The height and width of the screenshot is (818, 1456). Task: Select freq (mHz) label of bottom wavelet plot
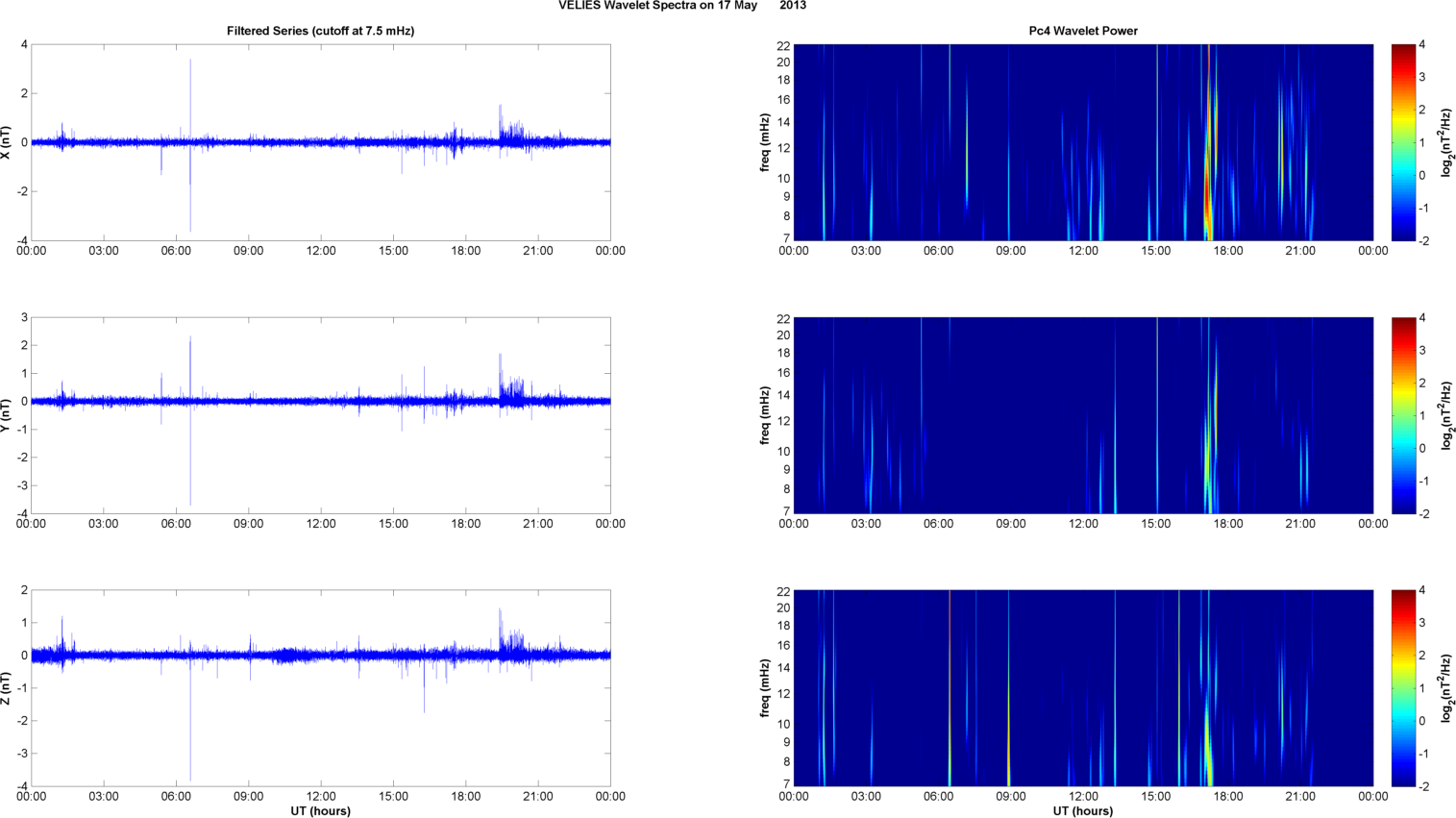click(765, 688)
